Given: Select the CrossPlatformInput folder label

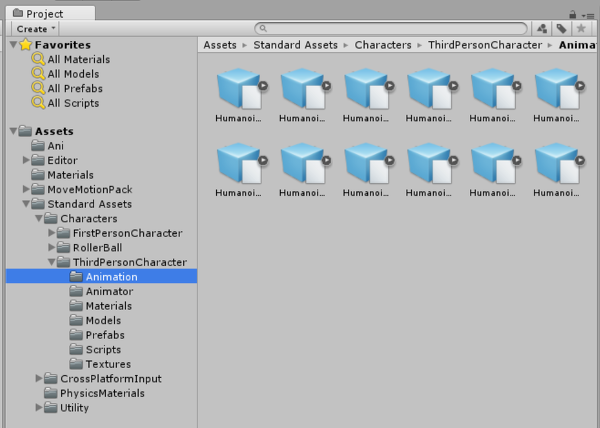Looking at the screenshot, I should 111,378.
